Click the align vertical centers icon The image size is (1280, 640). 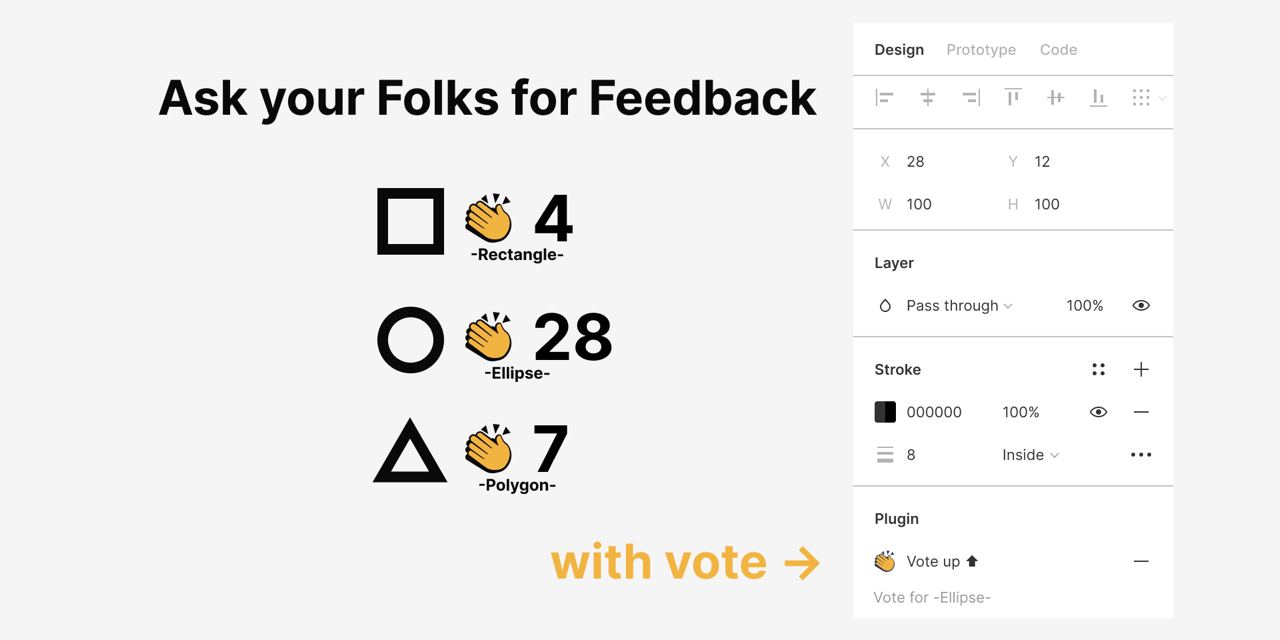[x=1055, y=97]
